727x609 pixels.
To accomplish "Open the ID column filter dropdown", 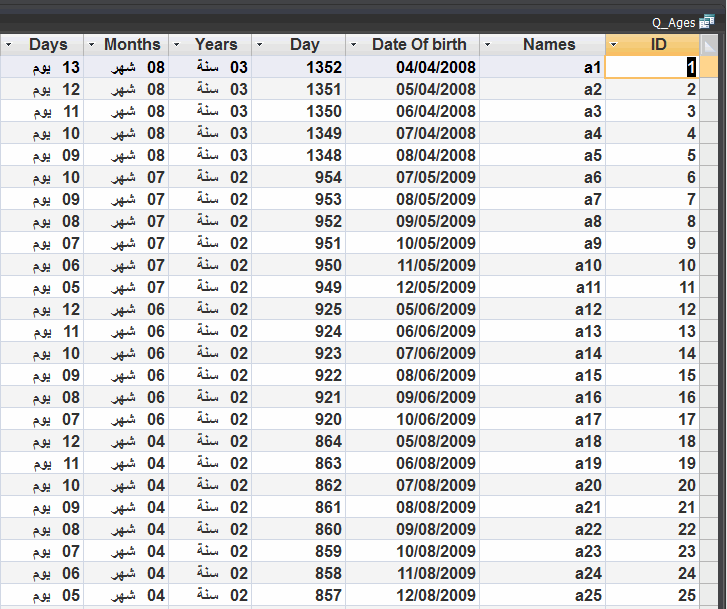I will coord(614,45).
